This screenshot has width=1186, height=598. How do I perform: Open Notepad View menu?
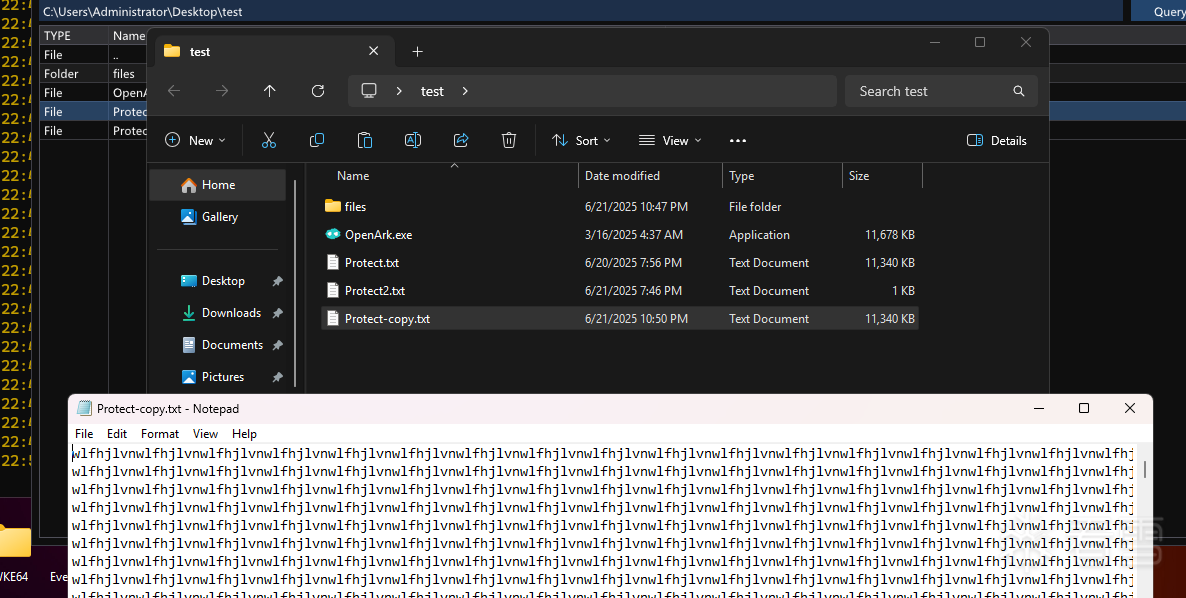(x=205, y=434)
